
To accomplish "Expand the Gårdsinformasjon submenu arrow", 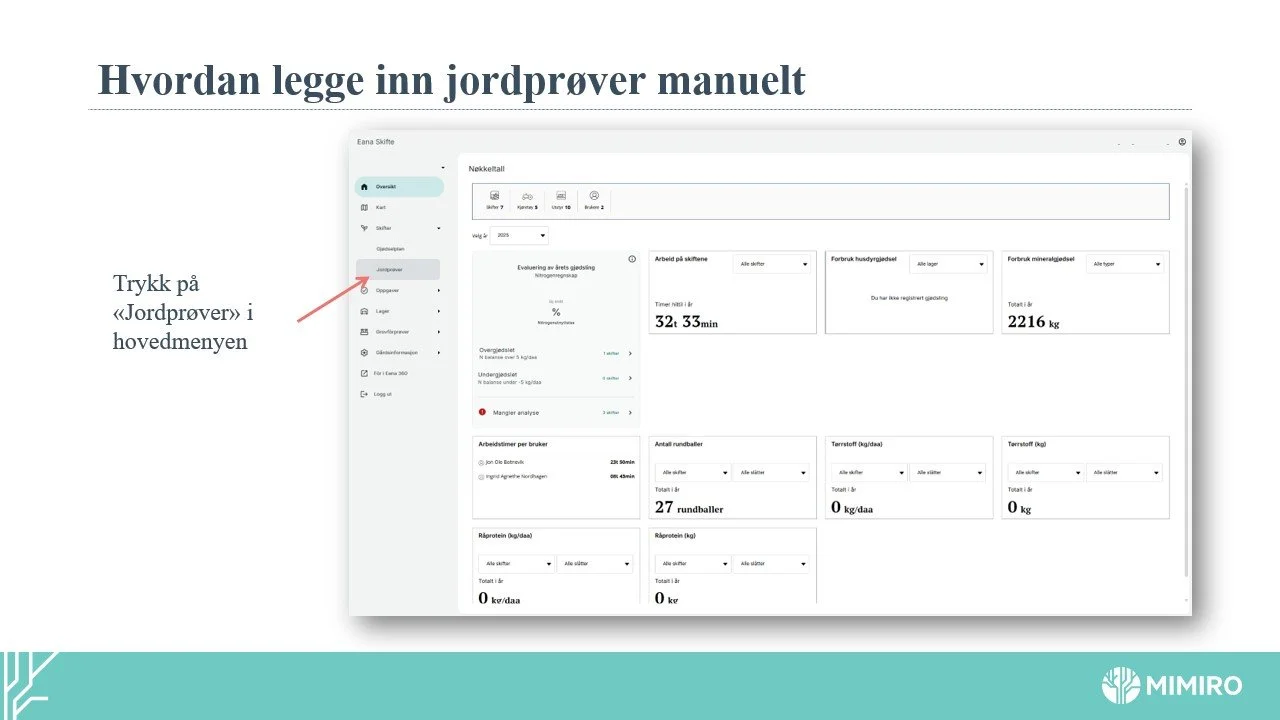I will [x=438, y=352].
